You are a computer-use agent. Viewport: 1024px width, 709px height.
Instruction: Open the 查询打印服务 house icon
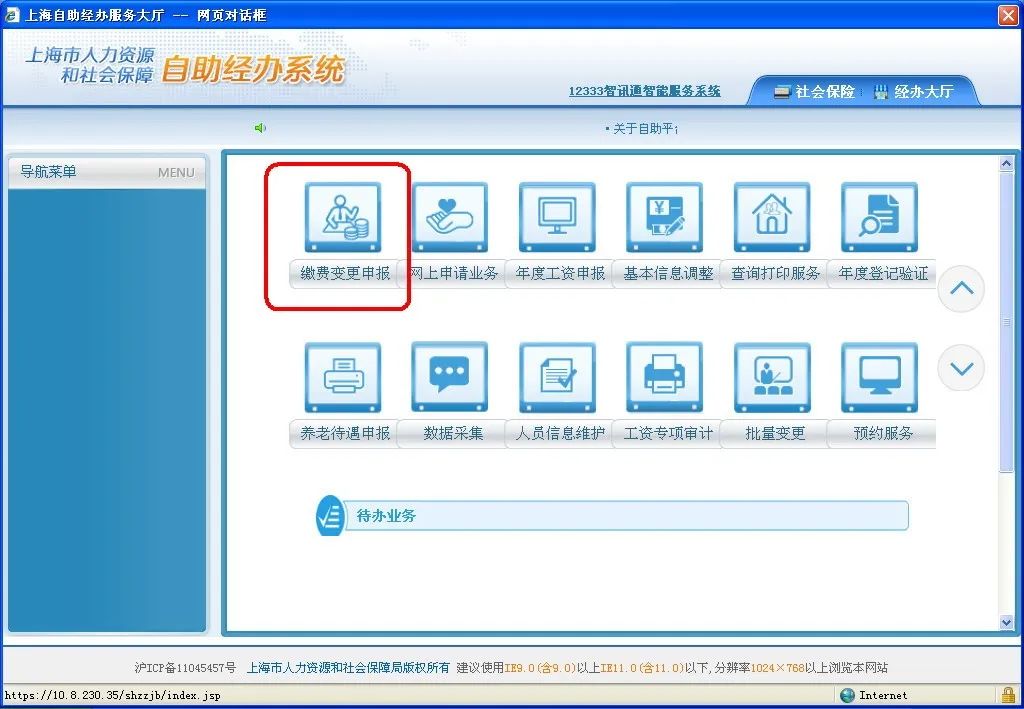772,218
